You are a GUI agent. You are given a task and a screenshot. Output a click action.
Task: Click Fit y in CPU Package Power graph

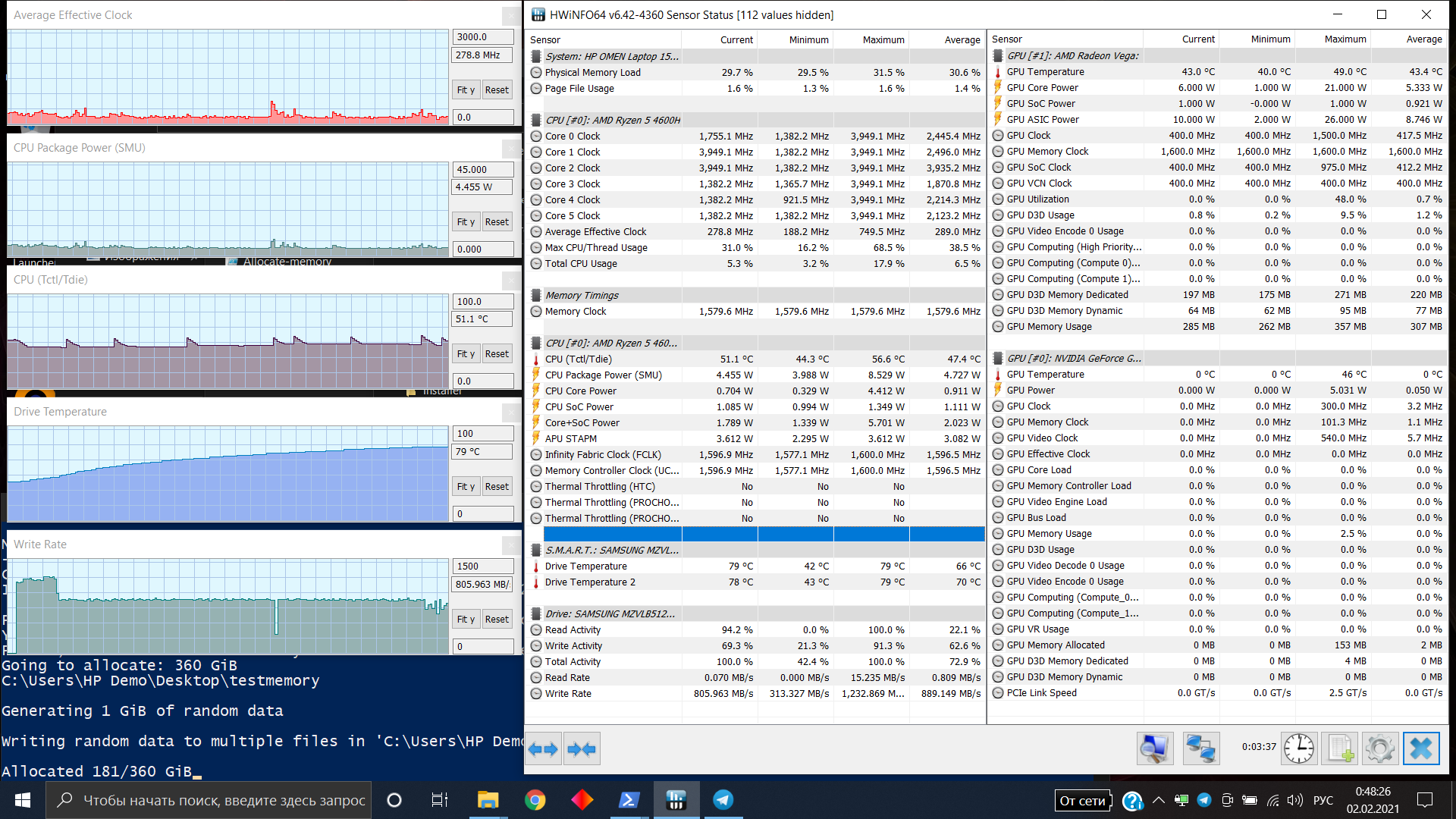466,222
